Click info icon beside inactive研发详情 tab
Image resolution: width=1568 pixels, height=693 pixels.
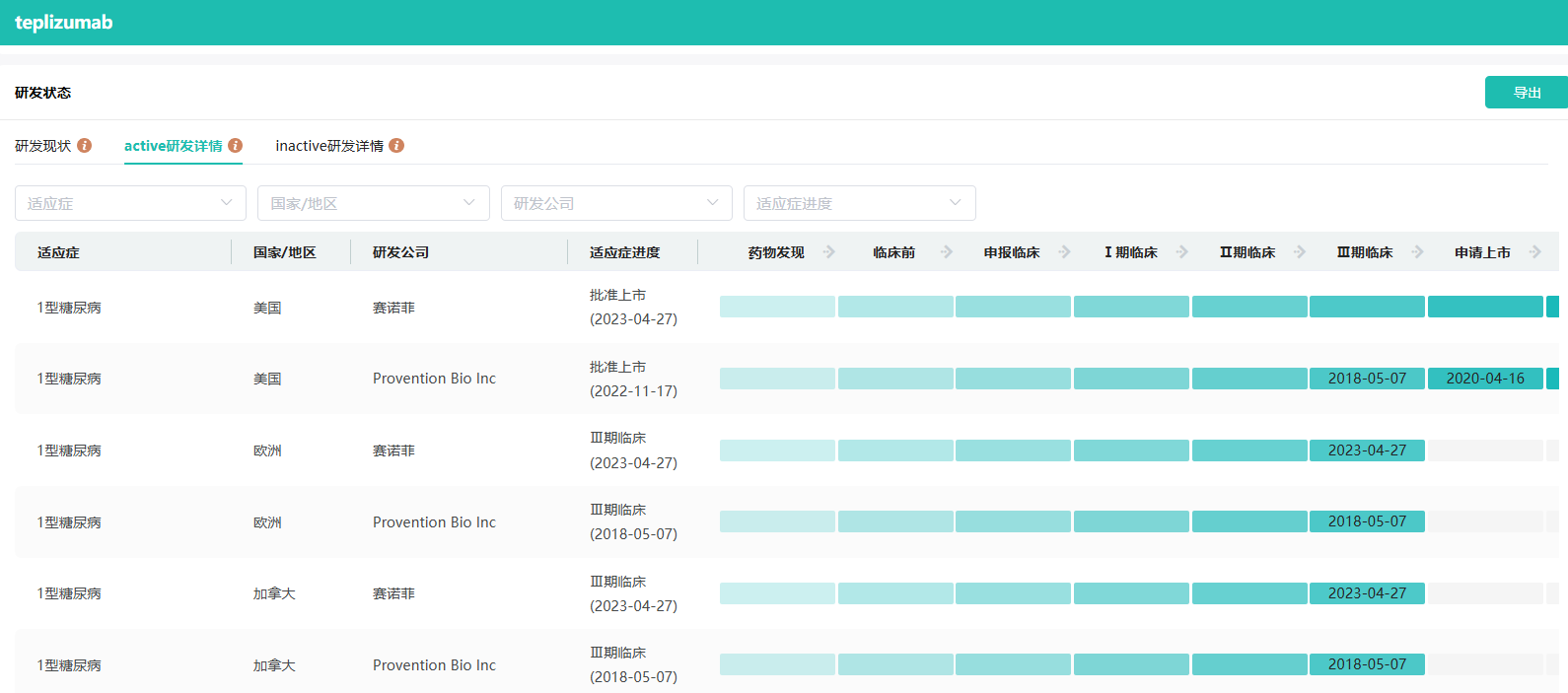[396, 146]
